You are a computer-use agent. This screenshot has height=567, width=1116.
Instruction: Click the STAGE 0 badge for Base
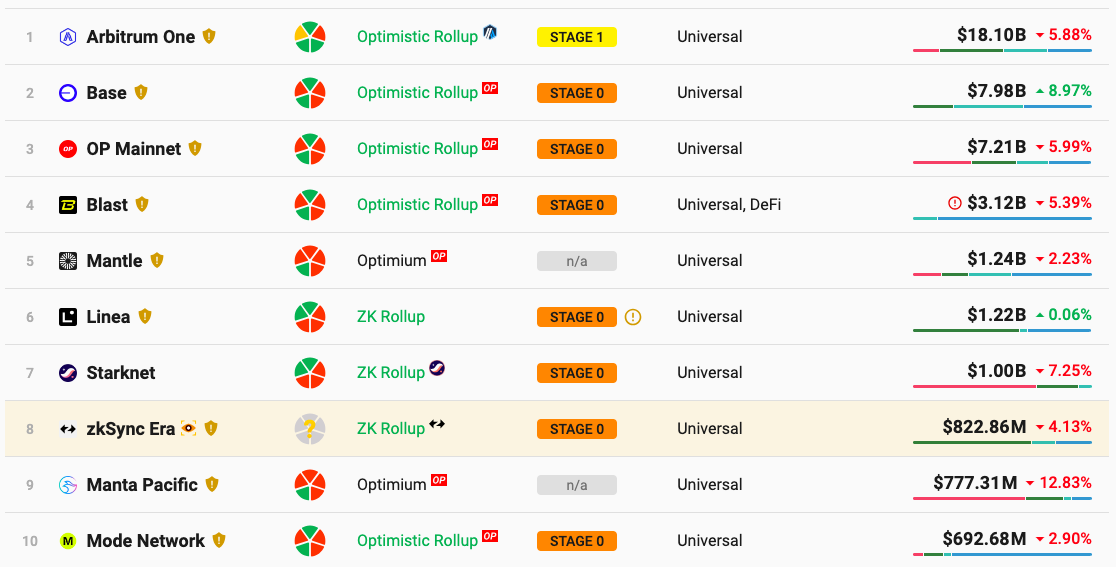pos(577,93)
